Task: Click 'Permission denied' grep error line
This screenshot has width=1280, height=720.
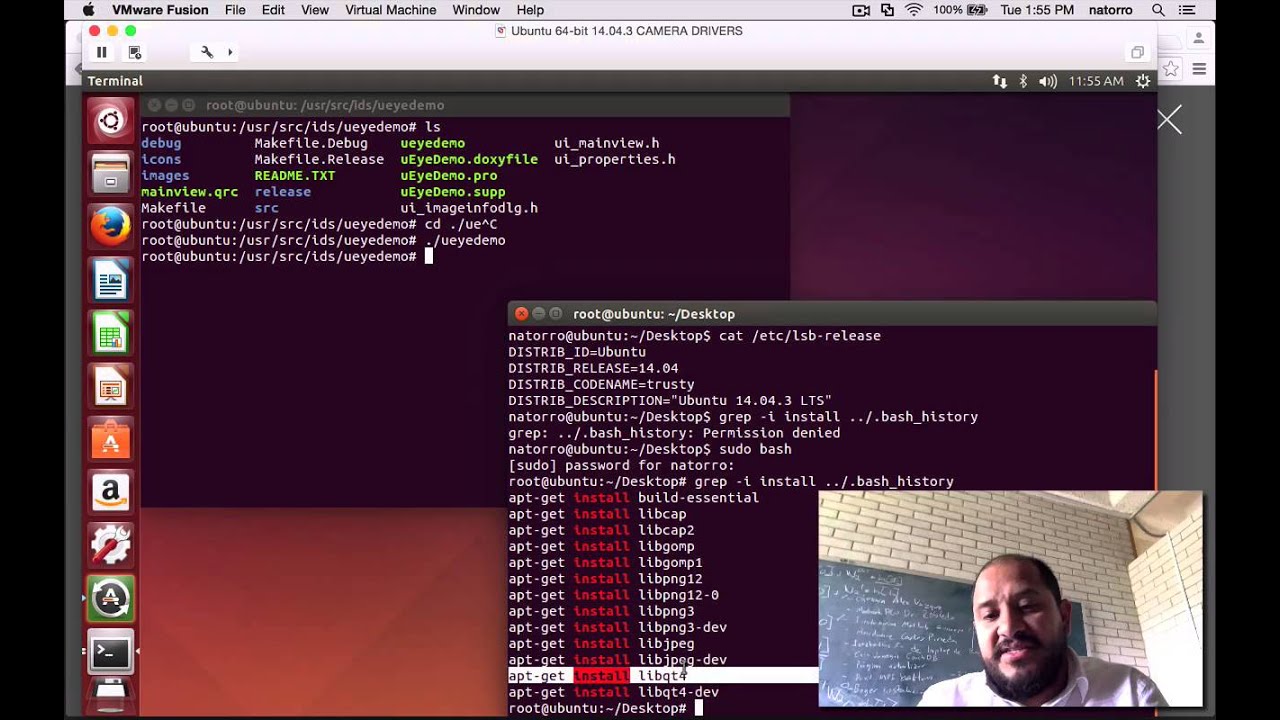Action: [x=674, y=433]
